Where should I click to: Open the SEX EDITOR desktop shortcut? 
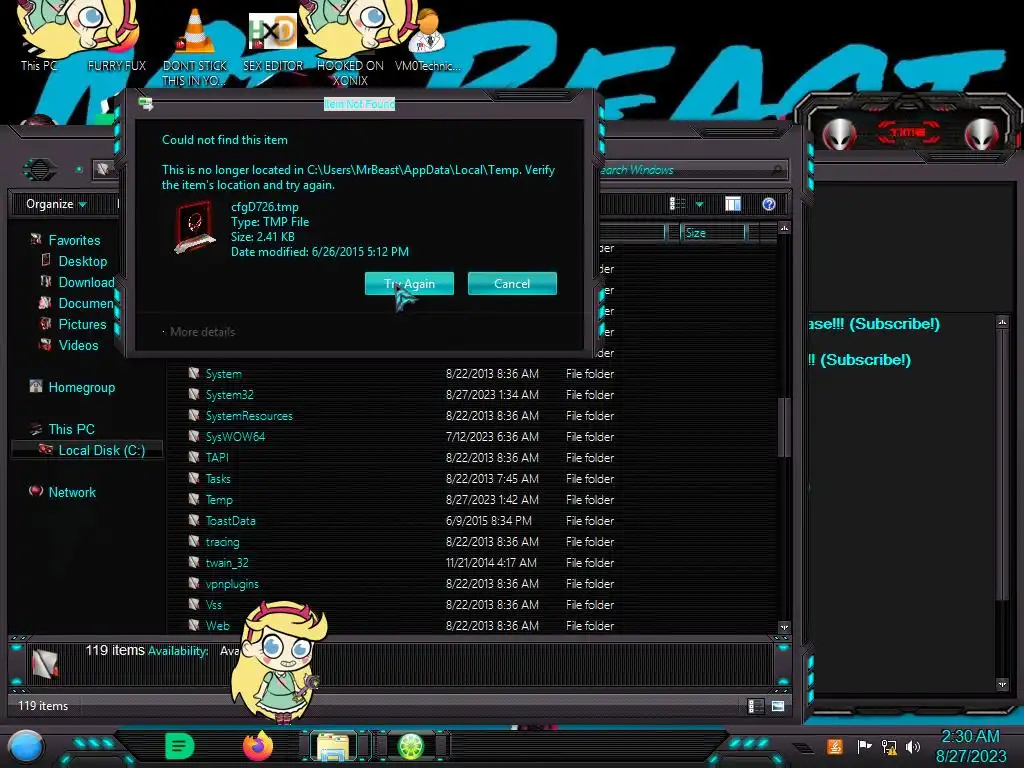(x=273, y=40)
